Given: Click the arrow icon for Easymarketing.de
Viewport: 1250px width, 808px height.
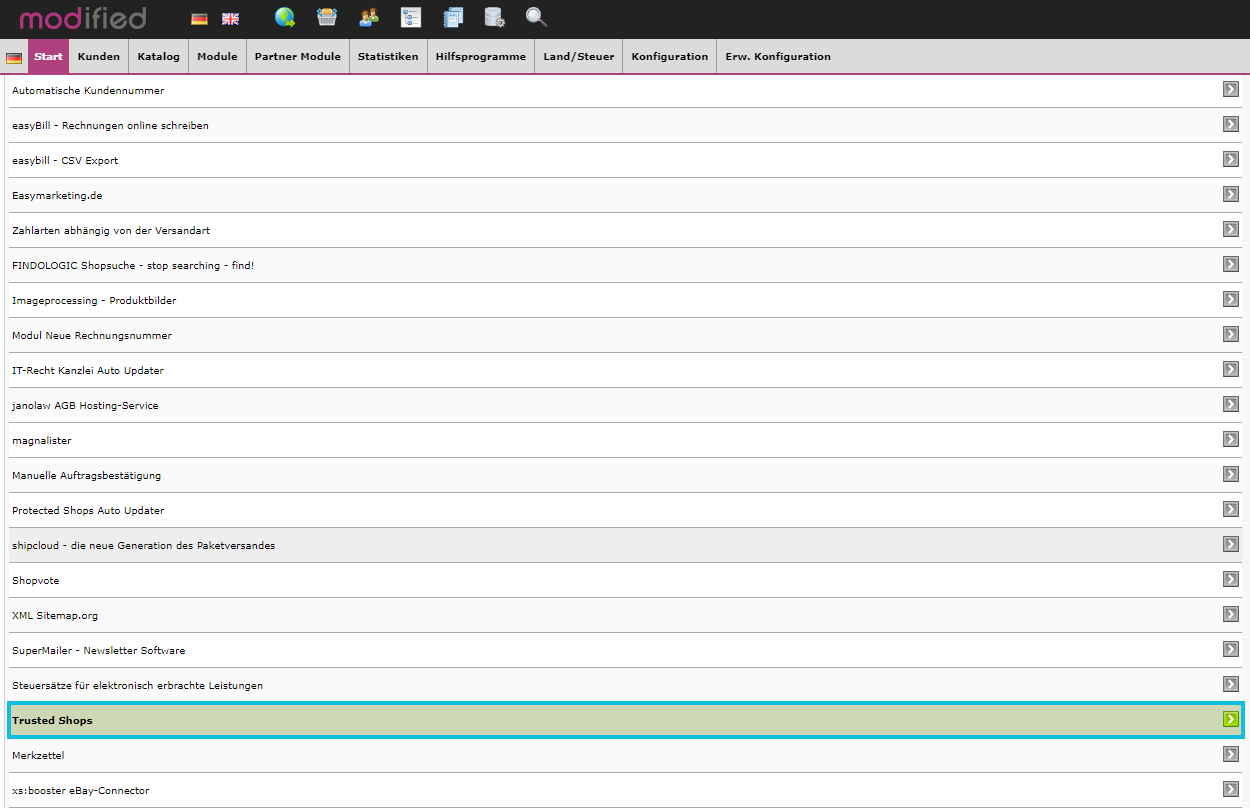Looking at the screenshot, I should tap(1231, 194).
